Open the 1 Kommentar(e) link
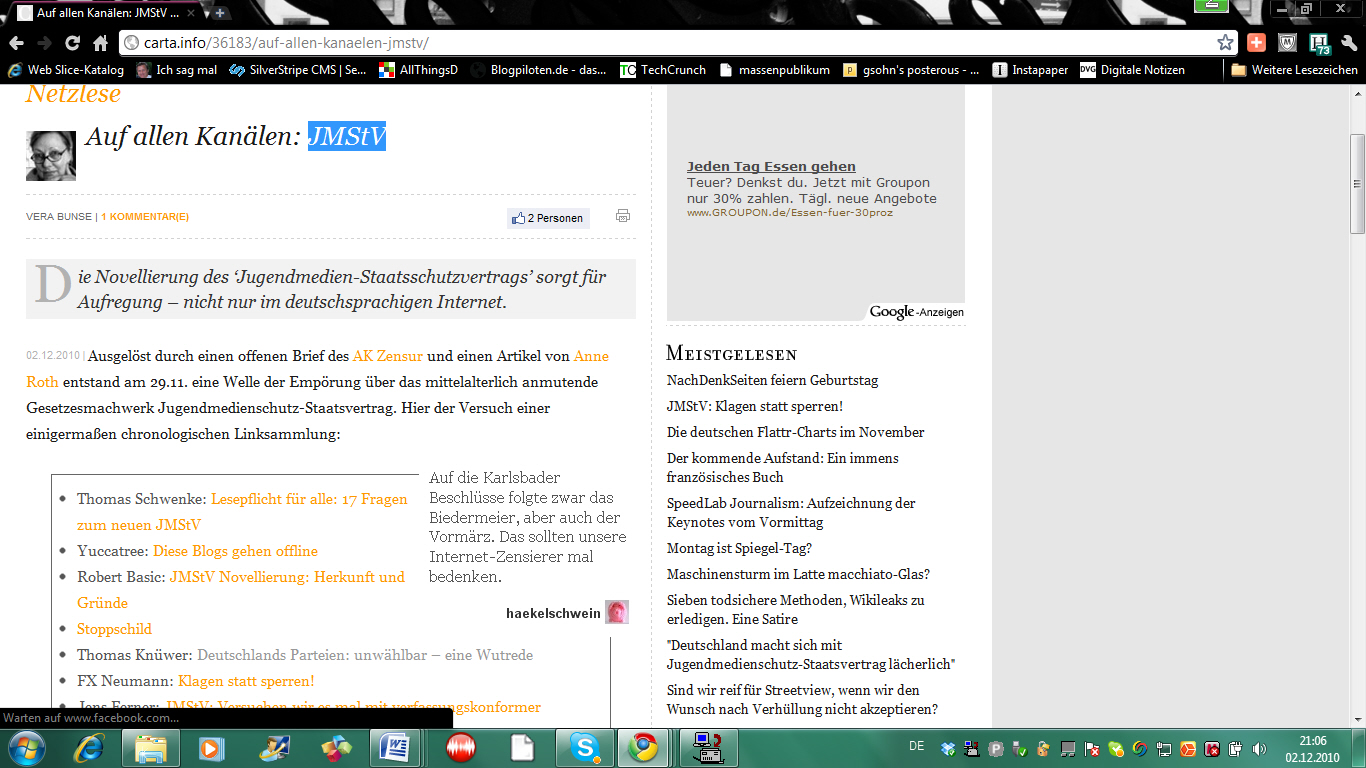 point(145,217)
